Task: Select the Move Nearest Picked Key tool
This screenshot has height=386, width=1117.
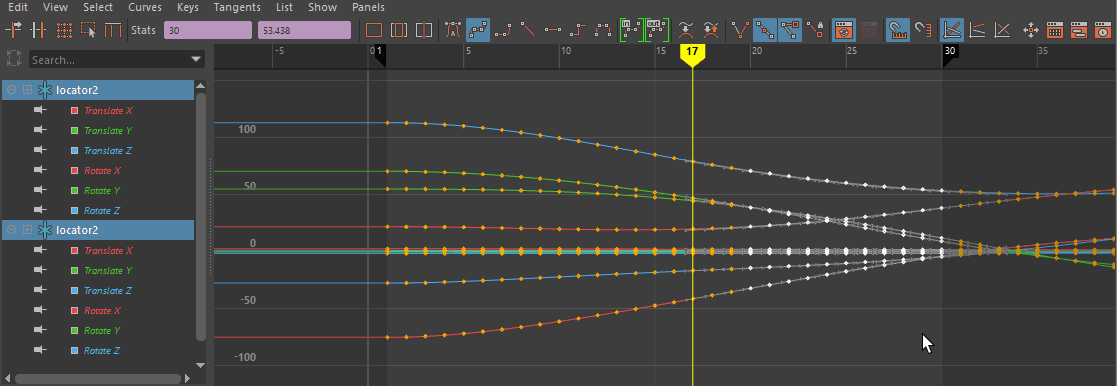Action: tap(14, 30)
